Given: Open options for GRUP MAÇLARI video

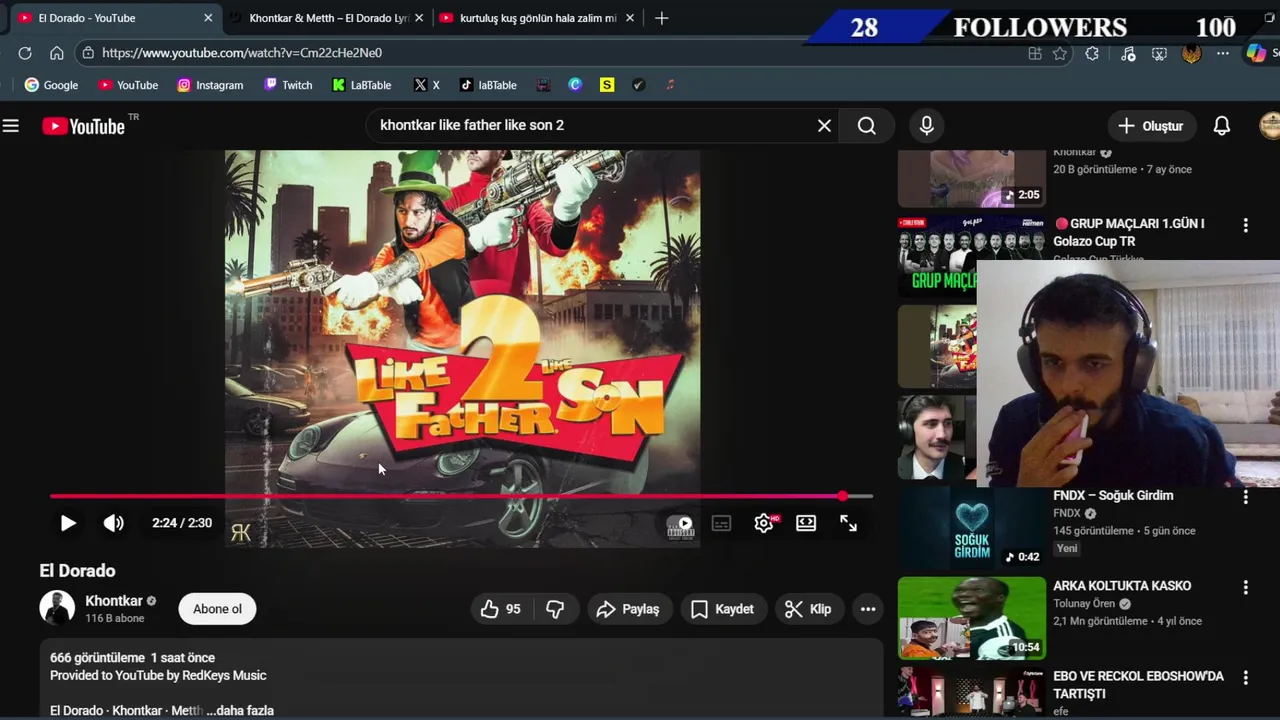Looking at the screenshot, I should pyautogui.click(x=1246, y=225).
